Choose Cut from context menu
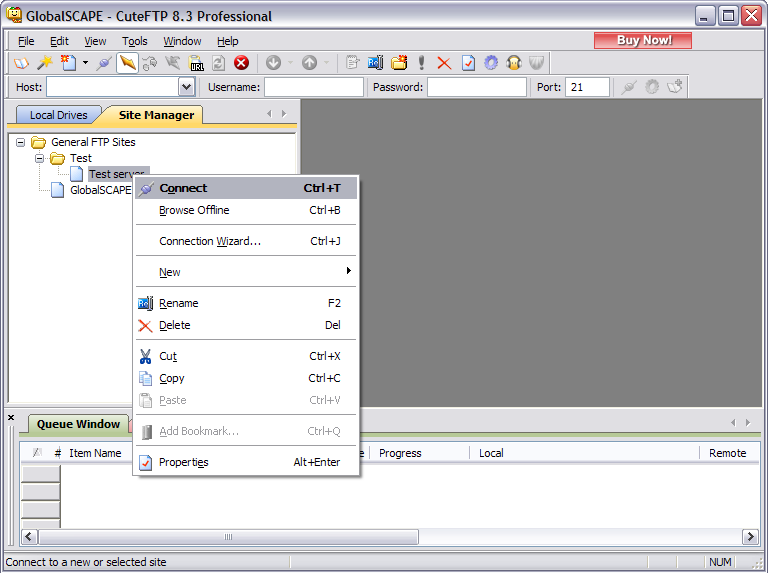Image resolution: width=768 pixels, height=573 pixels. (246, 356)
